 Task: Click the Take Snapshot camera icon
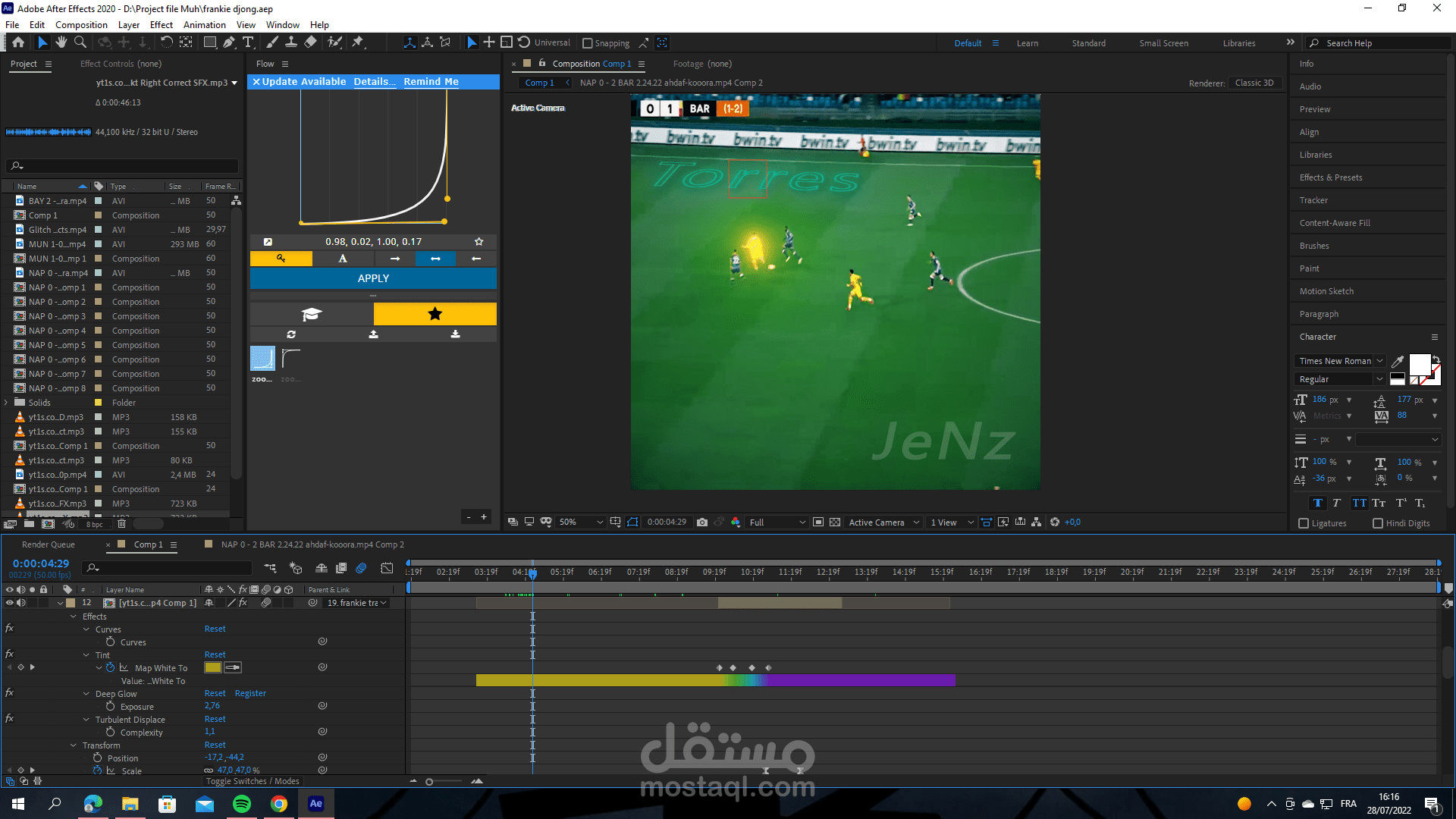tap(702, 522)
